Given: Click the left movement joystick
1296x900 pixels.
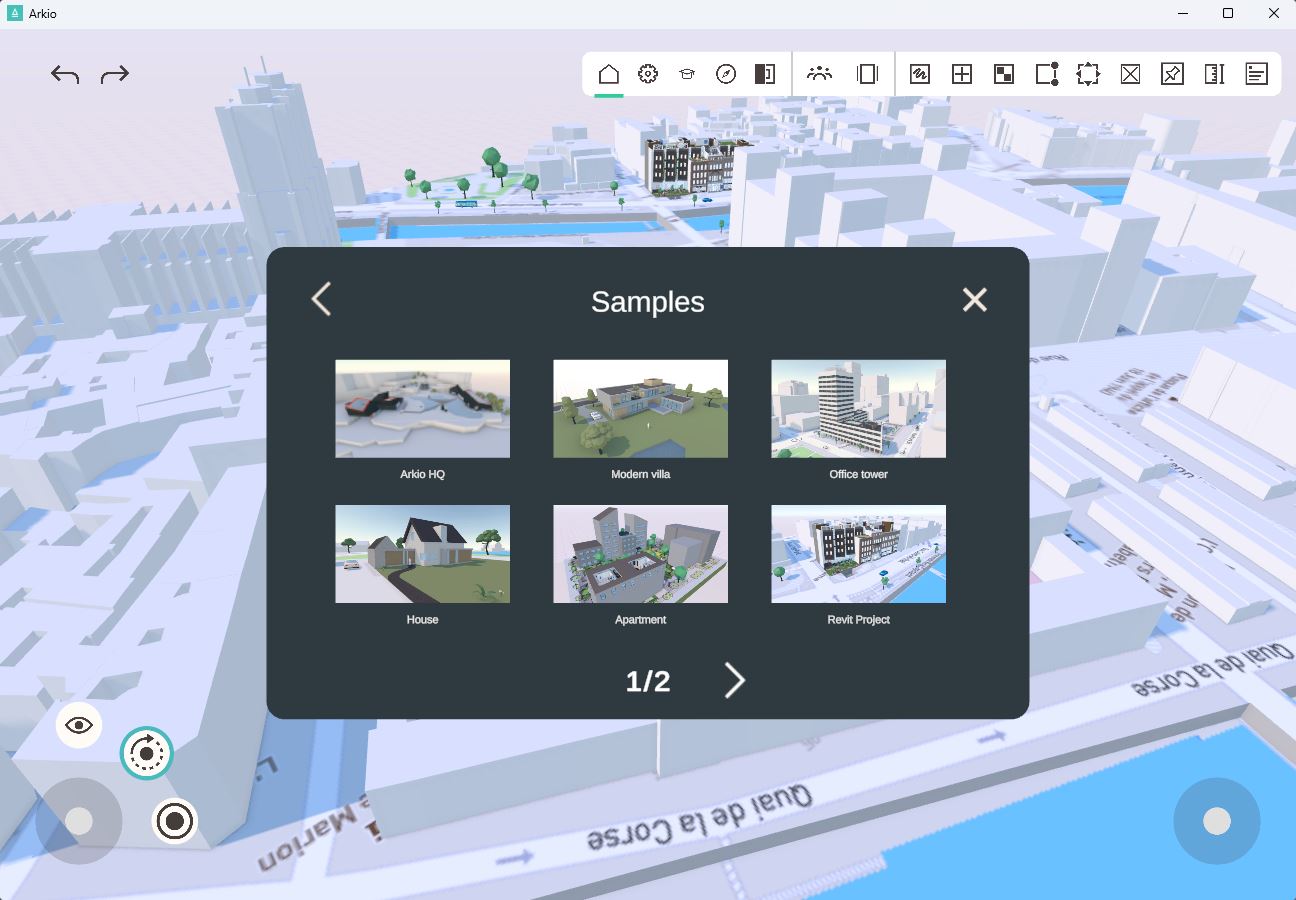Looking at the screenshot, I should pyautogui.click(x=79, y=821).
